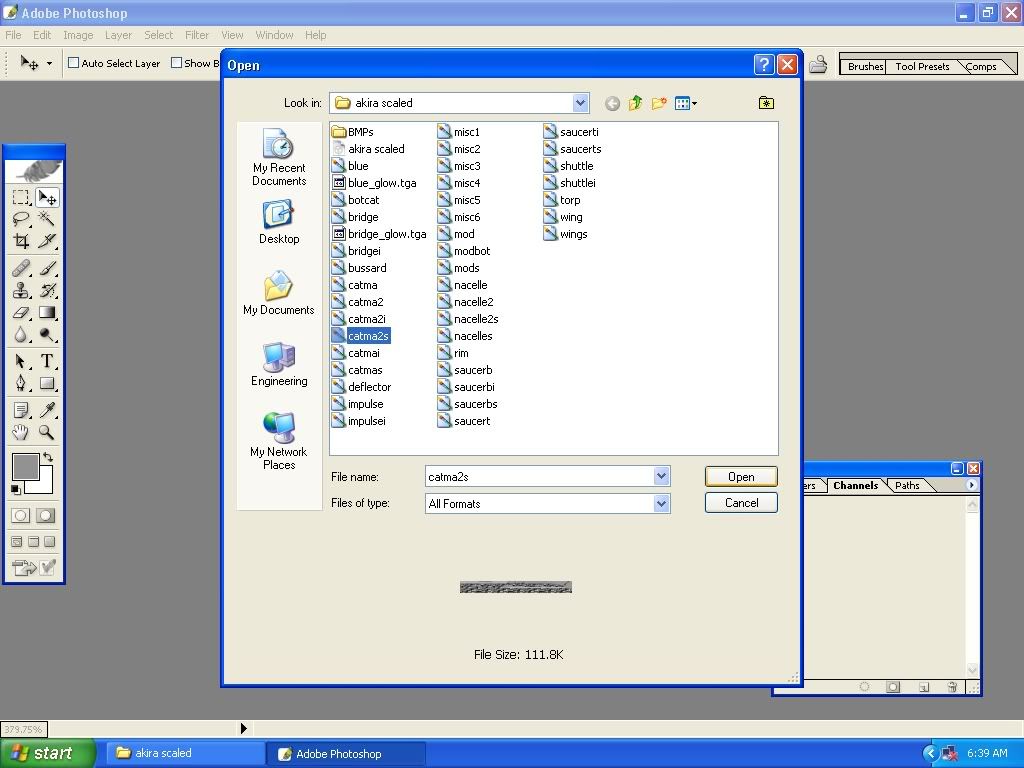Open the tool preset picker arrow
The width and height of the screenshot is (1024, 768).
point(49,64)
